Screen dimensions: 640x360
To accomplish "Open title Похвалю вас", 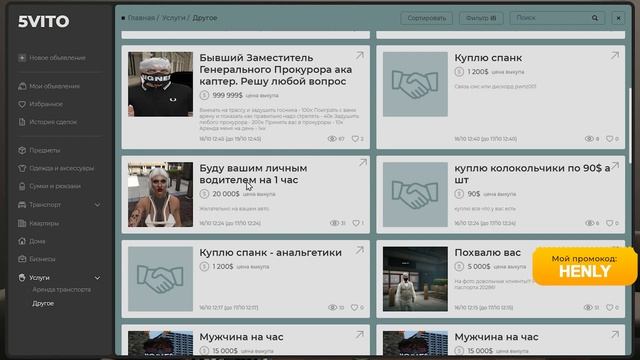I will point(487,253).
